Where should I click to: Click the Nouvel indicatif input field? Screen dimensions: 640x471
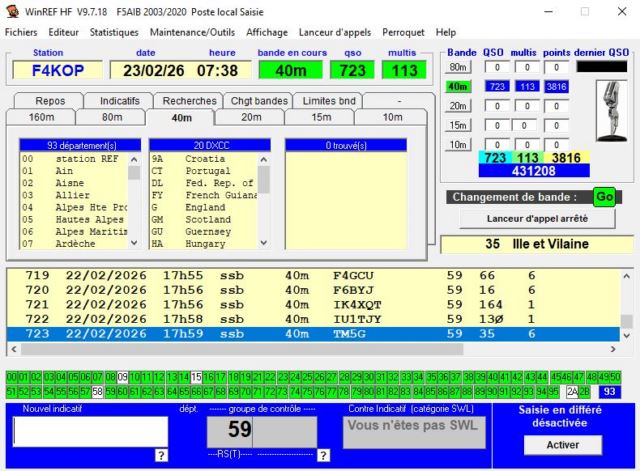(90, 431)
